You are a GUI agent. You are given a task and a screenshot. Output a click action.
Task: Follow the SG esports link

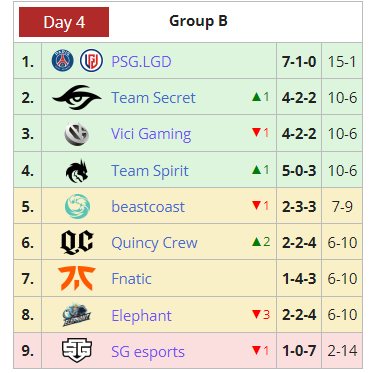coord(148,352)
